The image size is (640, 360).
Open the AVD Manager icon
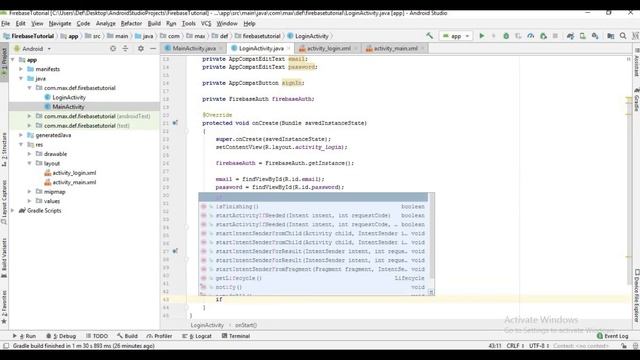coord(582,36)
